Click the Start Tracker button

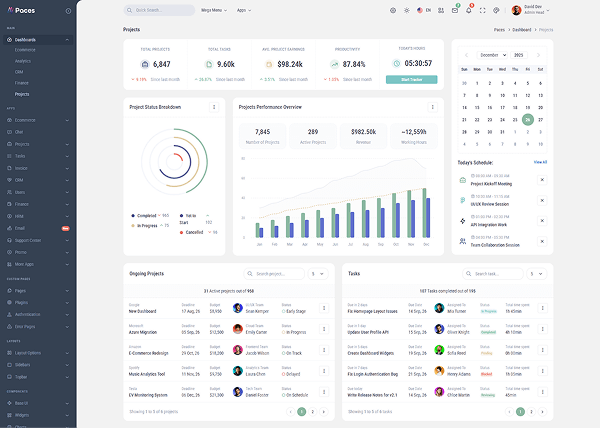pos(411,78)
